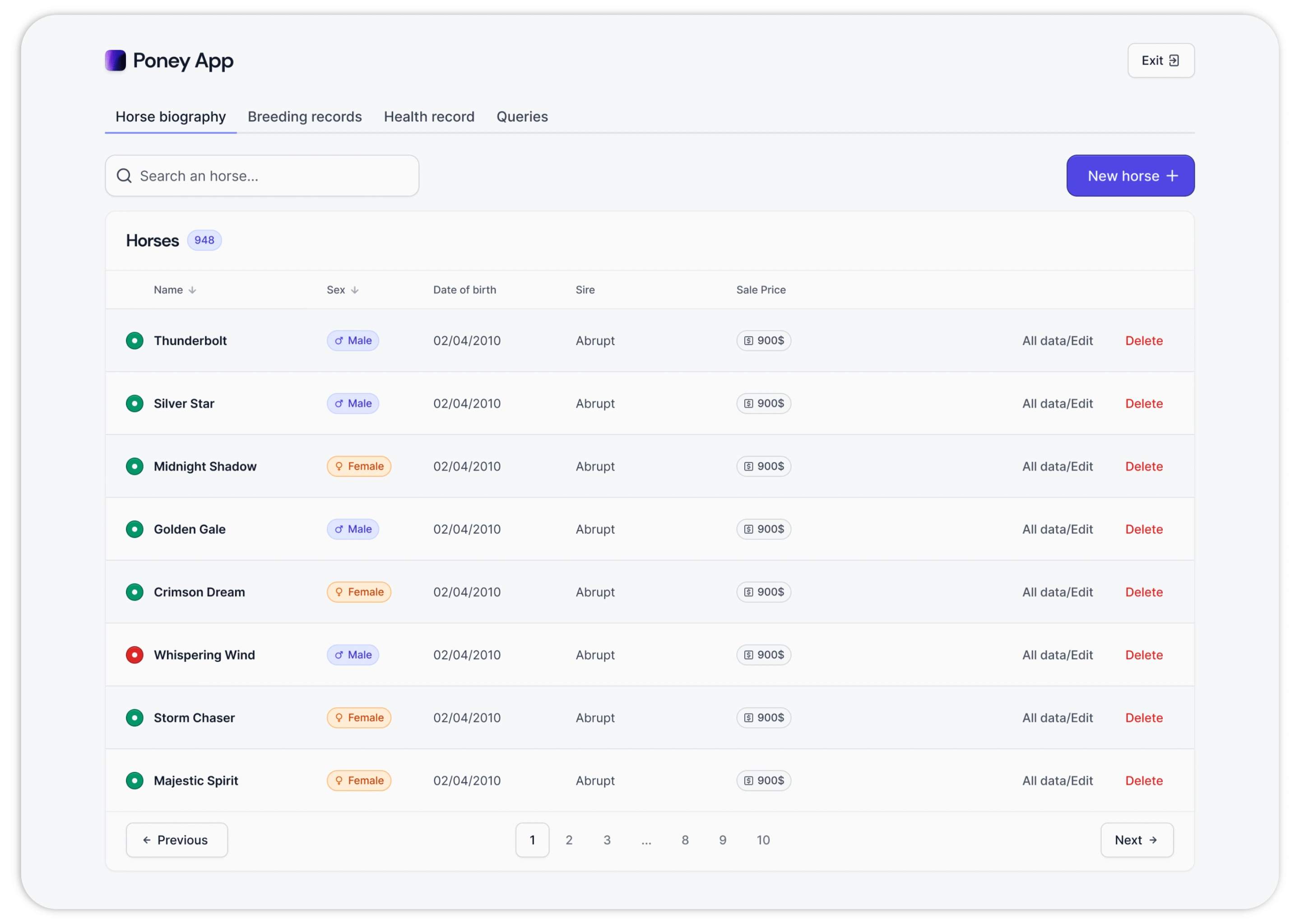Click the Poney App logo icon
Viewport: 1300px width, 924px height.
tap(116, 60)
